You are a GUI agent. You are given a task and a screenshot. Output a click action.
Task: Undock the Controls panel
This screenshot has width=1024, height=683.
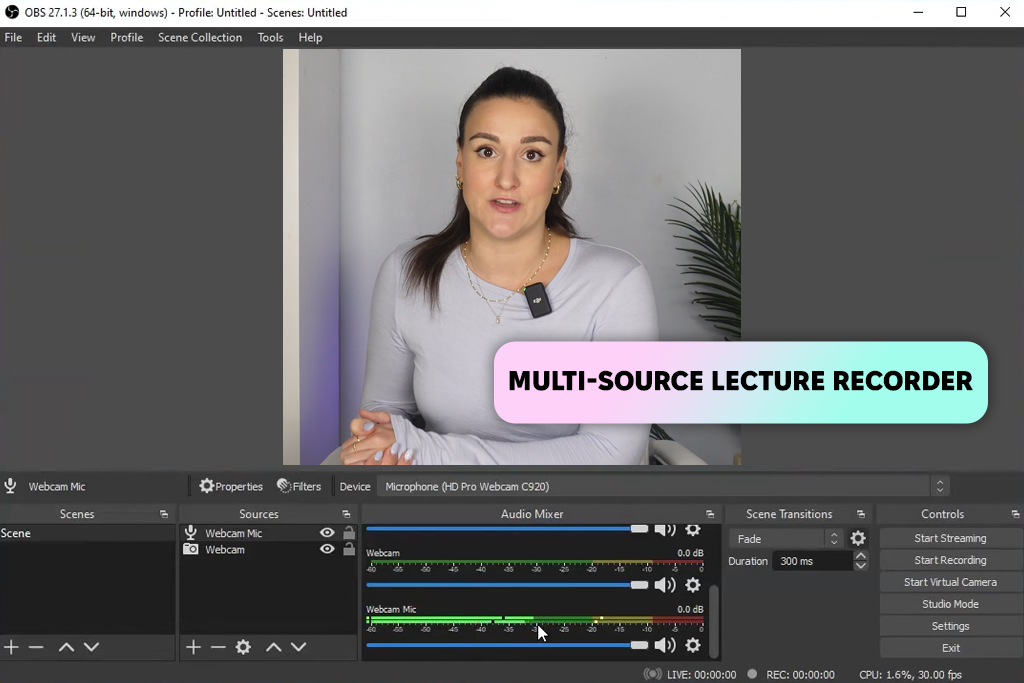click(x=1015, y=515)
